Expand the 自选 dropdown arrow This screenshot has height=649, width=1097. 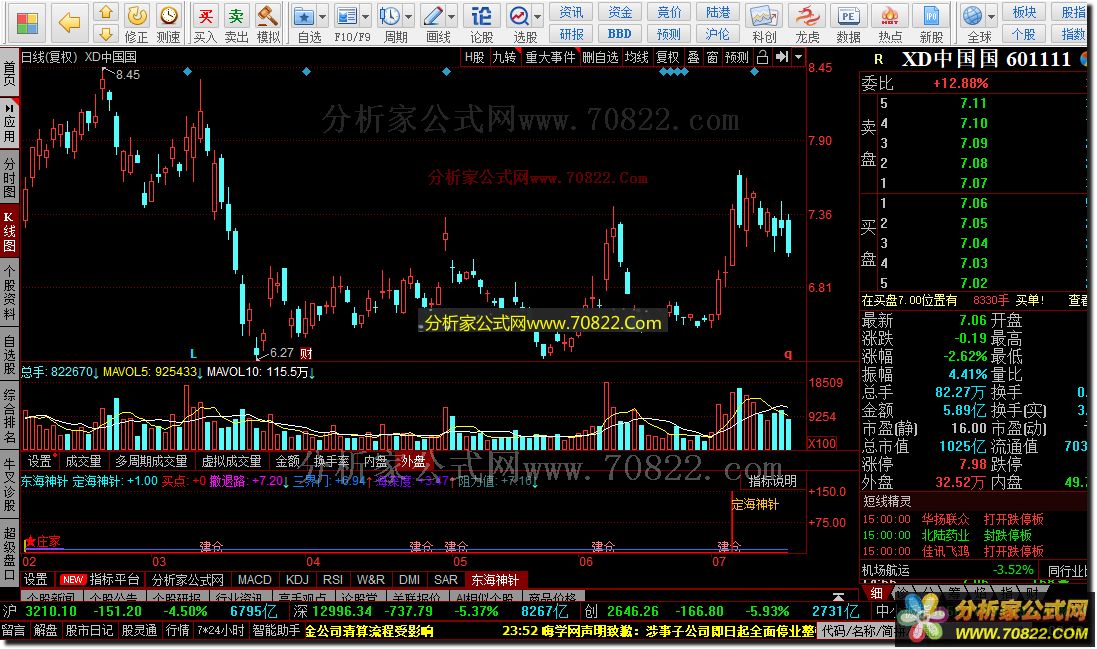(323, 17)
